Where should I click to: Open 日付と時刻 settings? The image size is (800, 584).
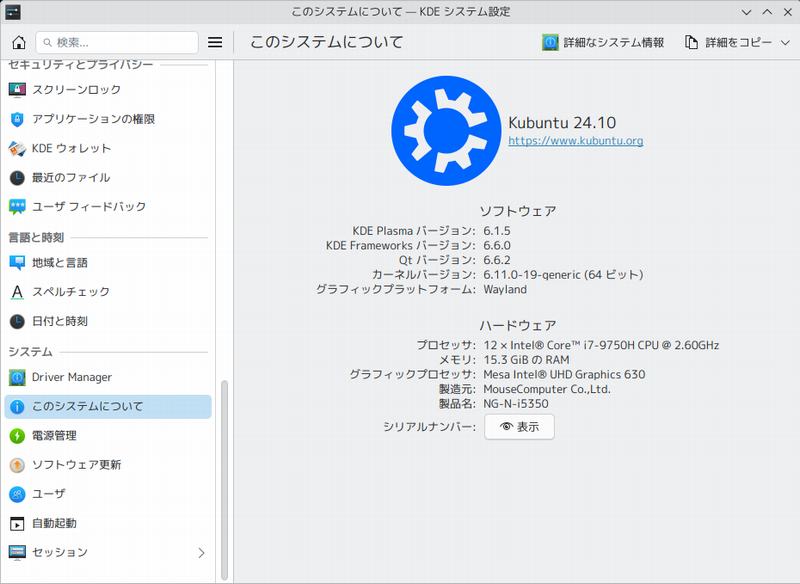tap(108, 321)
